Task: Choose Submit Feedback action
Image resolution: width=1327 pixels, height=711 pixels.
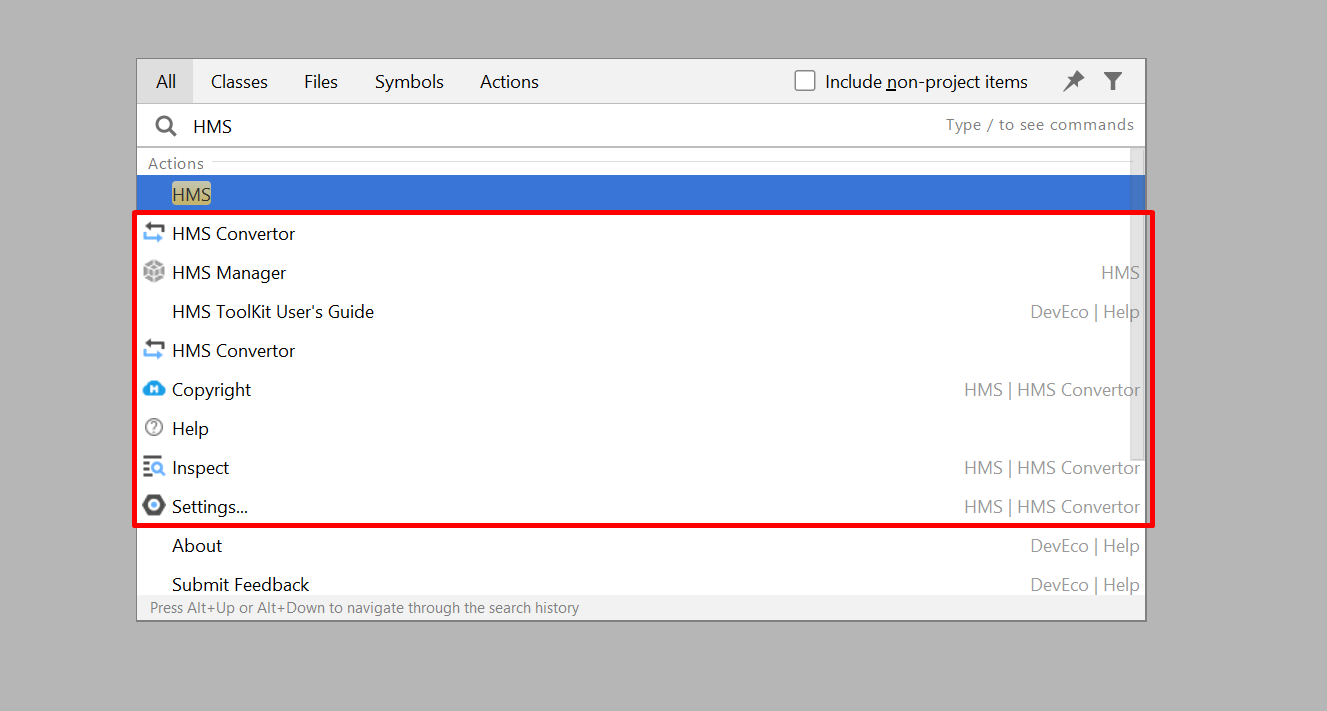Action: 641,585
